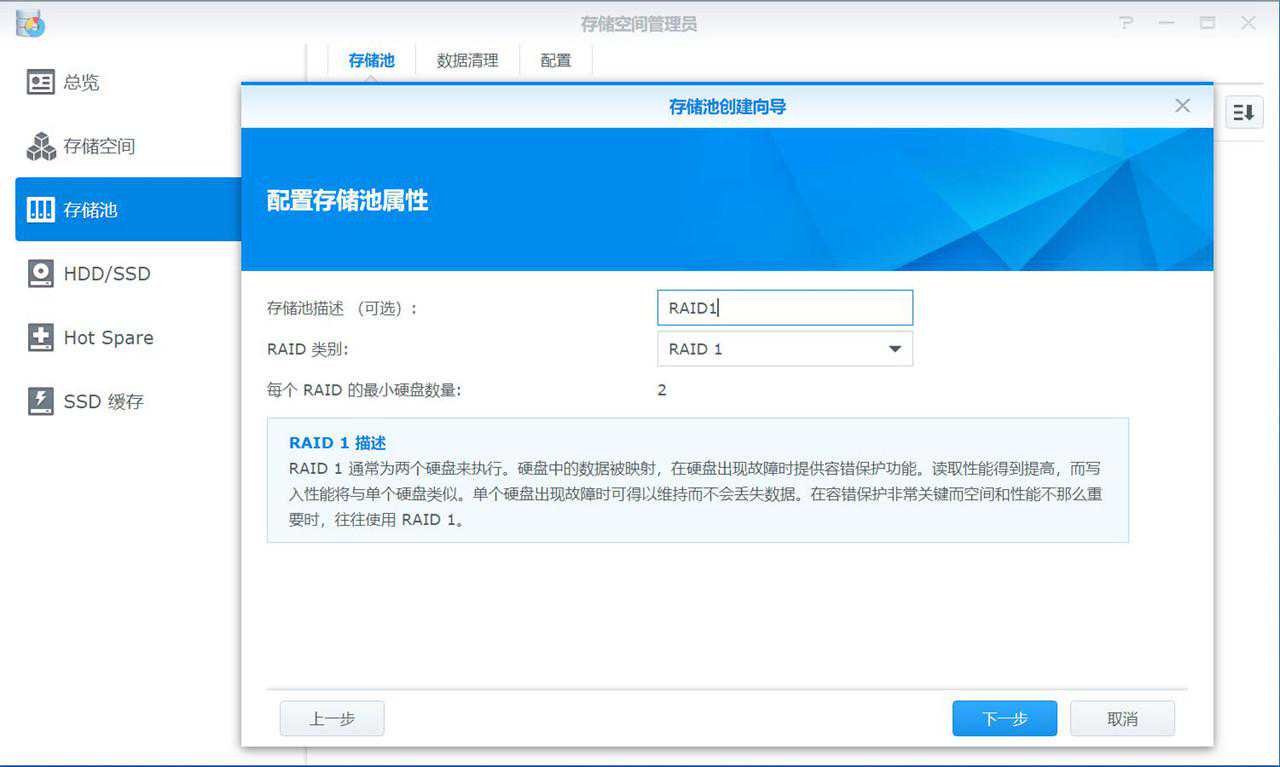Viewport: 1280px width, 767px height.
Task: Maximize the 存储空间管理员 window
Action: (1208, 23)
